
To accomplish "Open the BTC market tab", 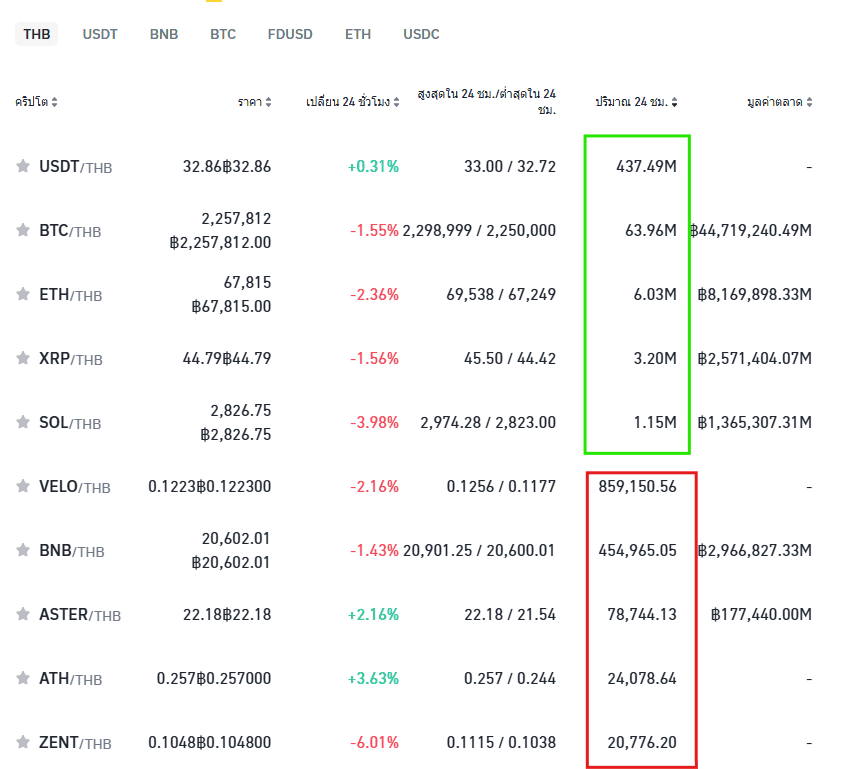I will (223, 34).
